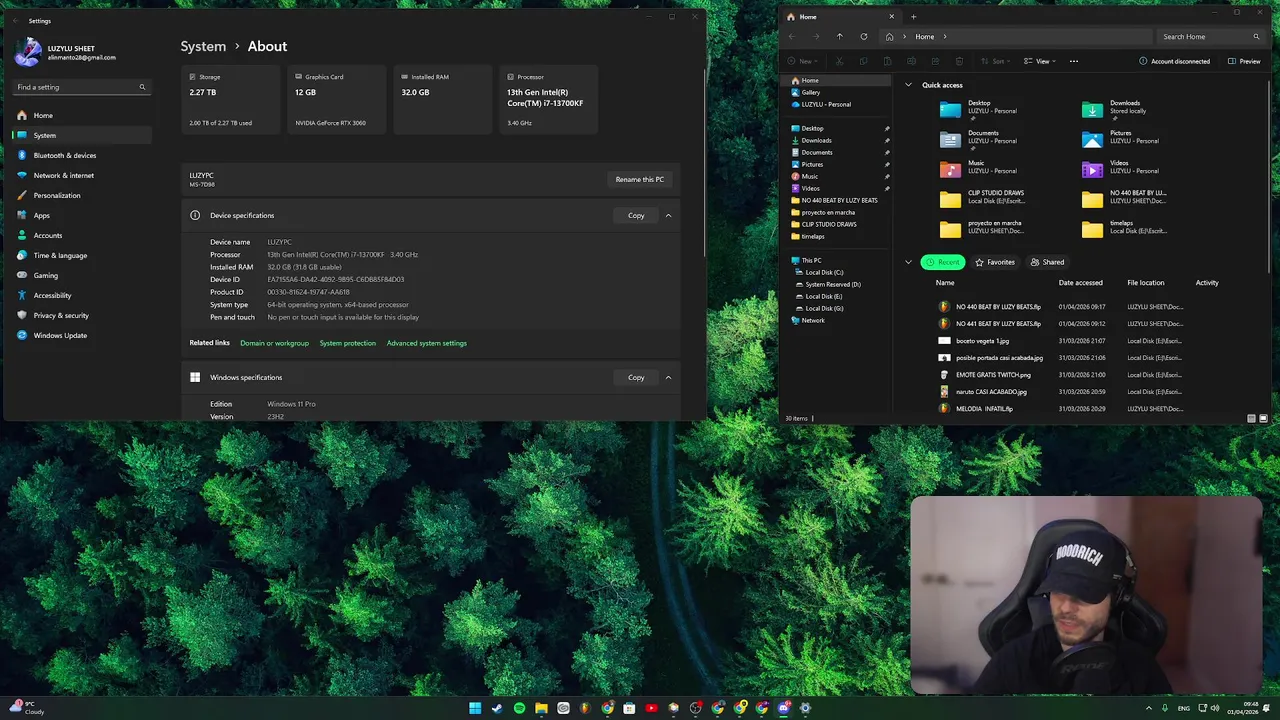Copy the Device specifications

click(x=636, y=215)
